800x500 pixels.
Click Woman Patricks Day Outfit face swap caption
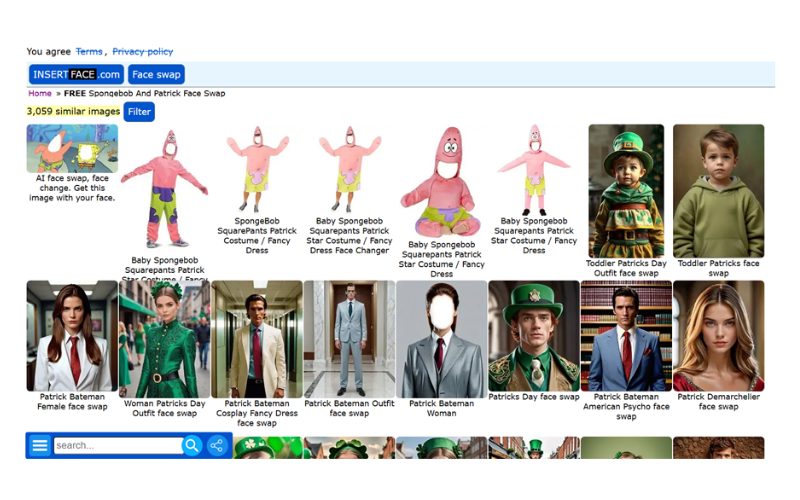[x=164, y=408]
